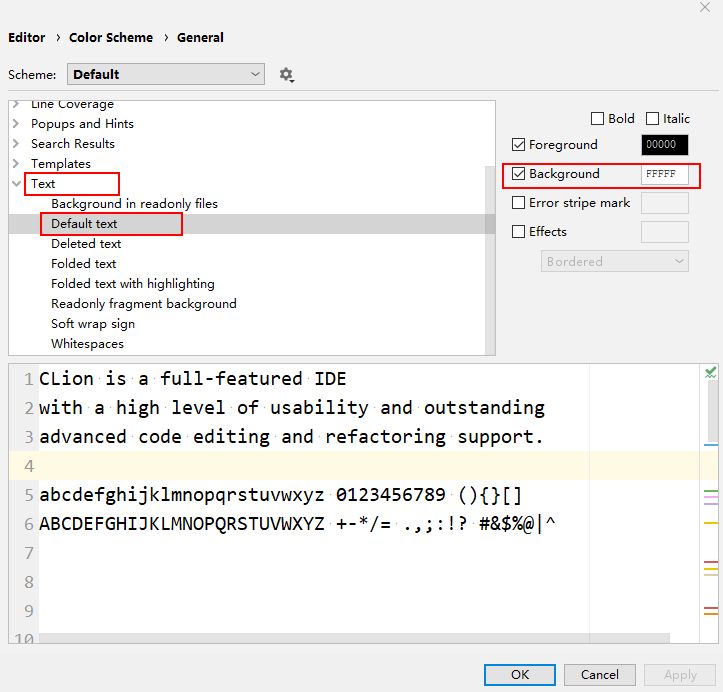The height and width of the screenshot is (692, 723).
Task: Uncheck the Background checkbox
Action: click(518, 174)
